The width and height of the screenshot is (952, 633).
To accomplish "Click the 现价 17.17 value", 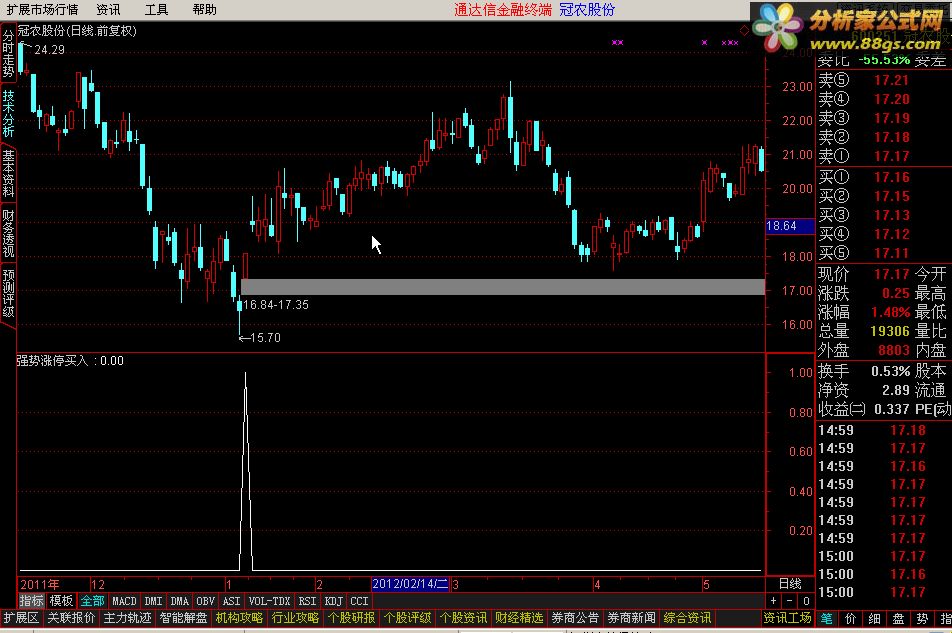I will coord(892,274).
